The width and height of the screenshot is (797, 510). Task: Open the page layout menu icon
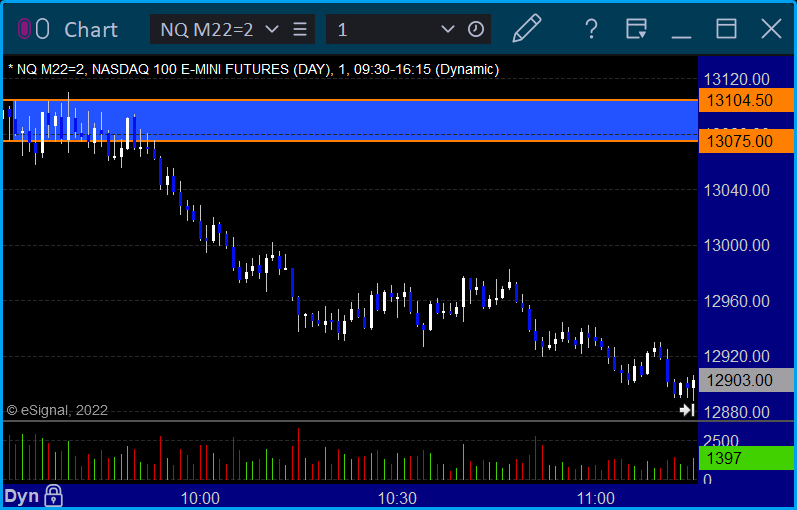pyautogui.click(x=636, y=29)
